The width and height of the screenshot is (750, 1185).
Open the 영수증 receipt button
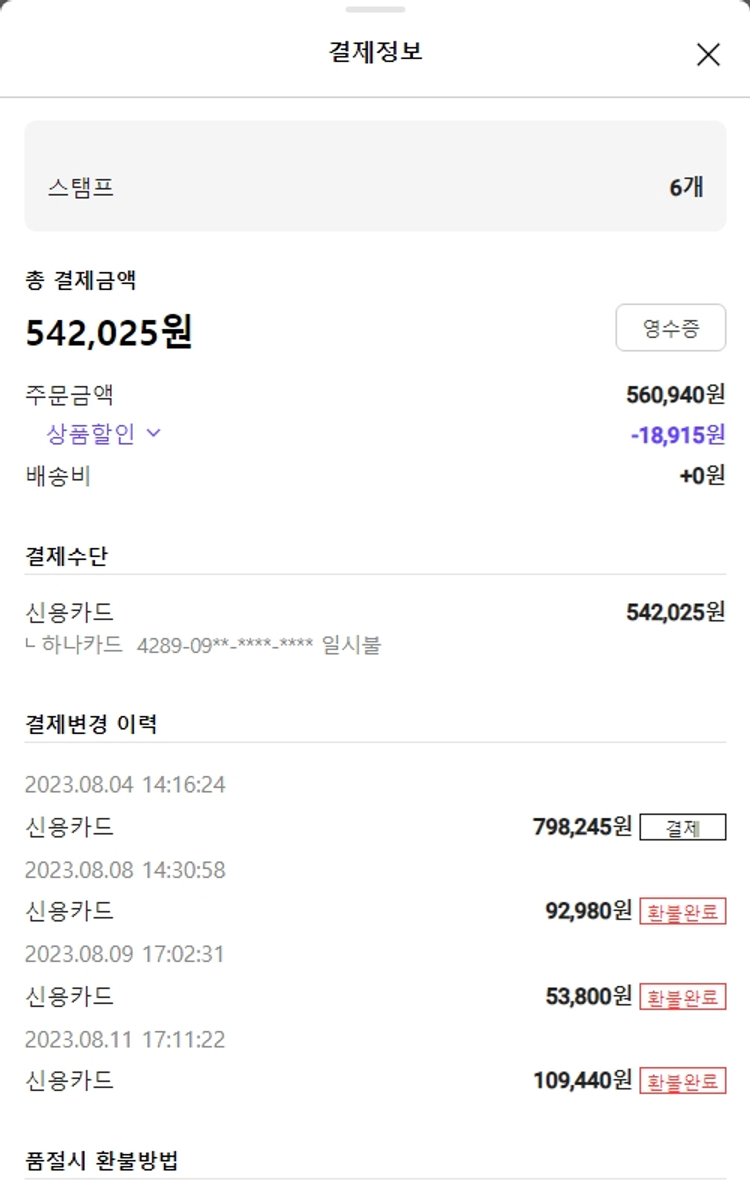670,328
